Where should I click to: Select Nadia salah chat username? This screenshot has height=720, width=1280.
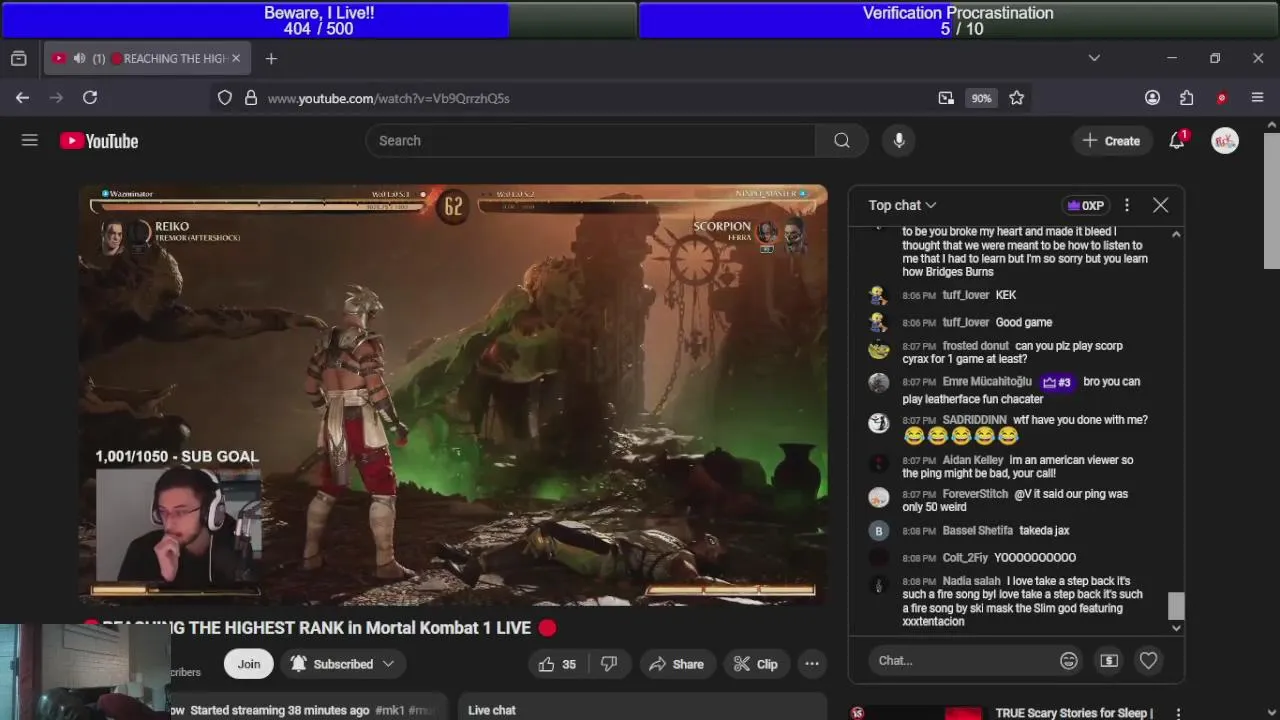click(971, 581)
